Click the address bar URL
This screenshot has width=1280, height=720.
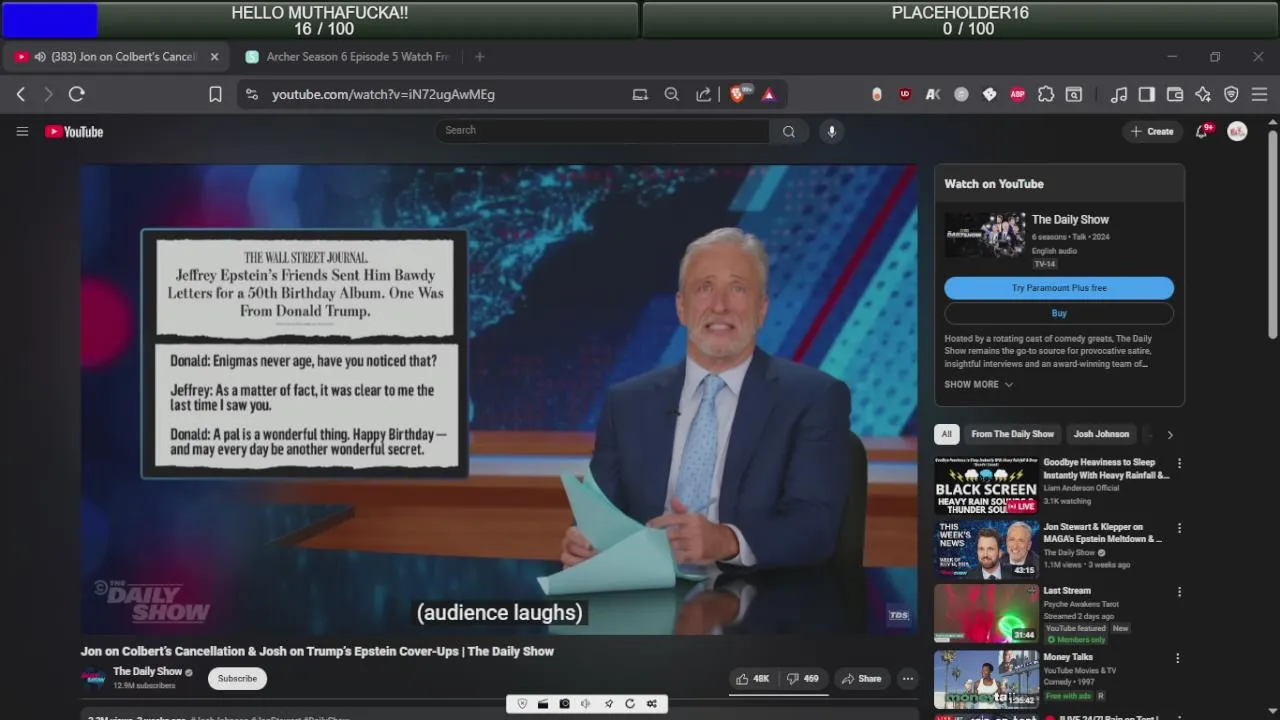click(383, 94)
